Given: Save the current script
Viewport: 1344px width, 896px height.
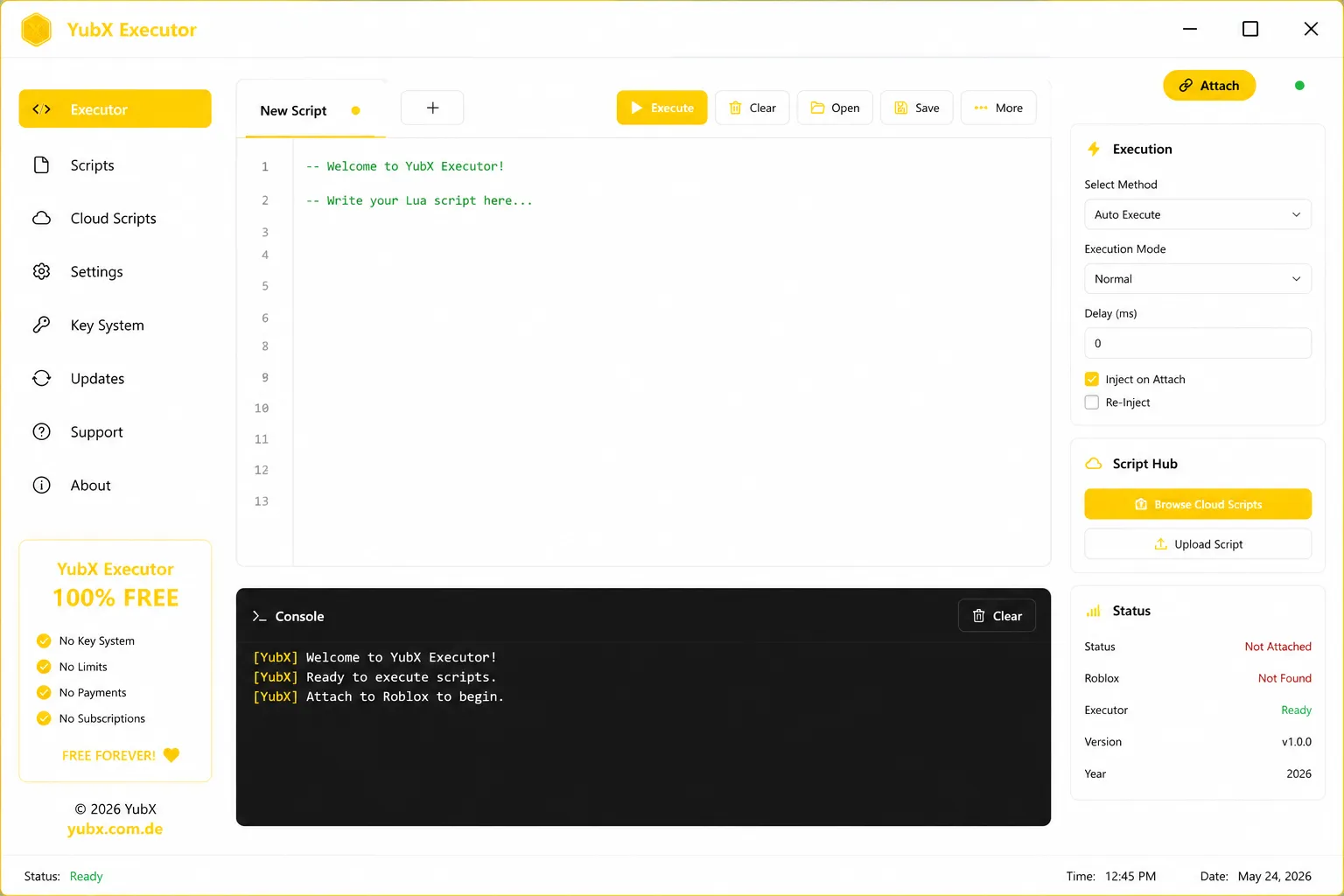Looking at the screenshot, I should click(916, 108).
